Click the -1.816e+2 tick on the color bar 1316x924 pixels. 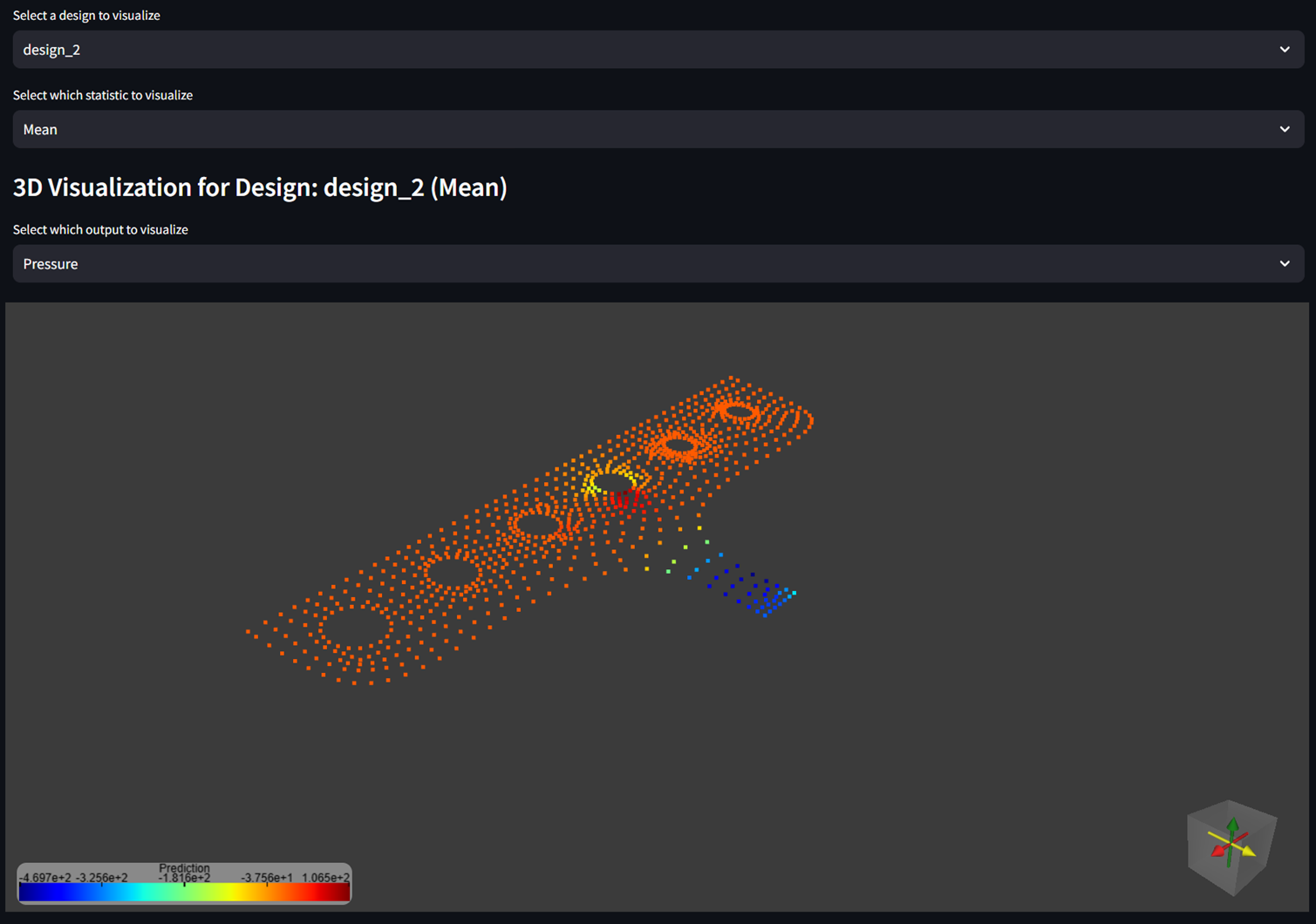(184, 879)
